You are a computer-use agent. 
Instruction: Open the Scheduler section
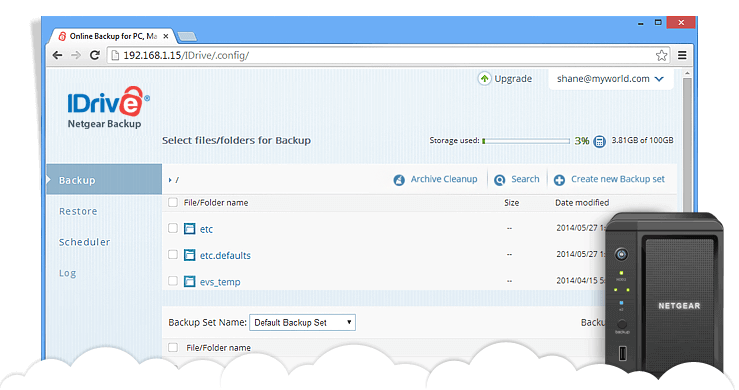click(x=84, y=242)
